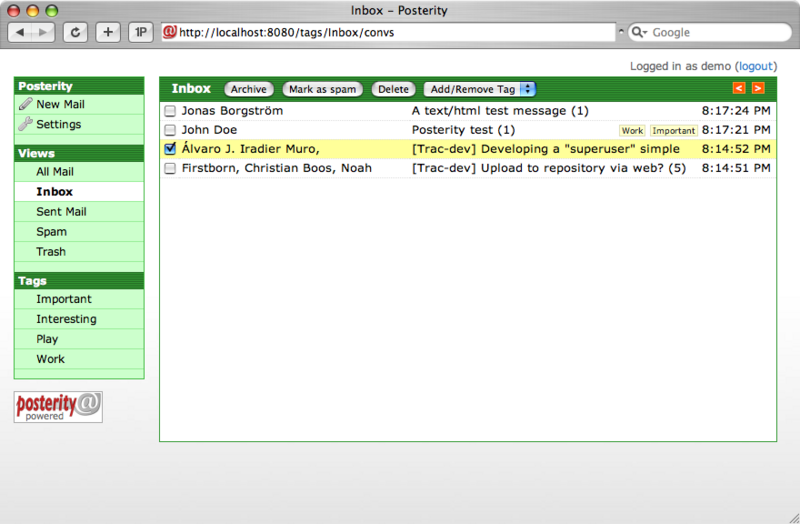Compose with the New Mail link
This screenshot has width=800, height=524.
click(60, 104)
